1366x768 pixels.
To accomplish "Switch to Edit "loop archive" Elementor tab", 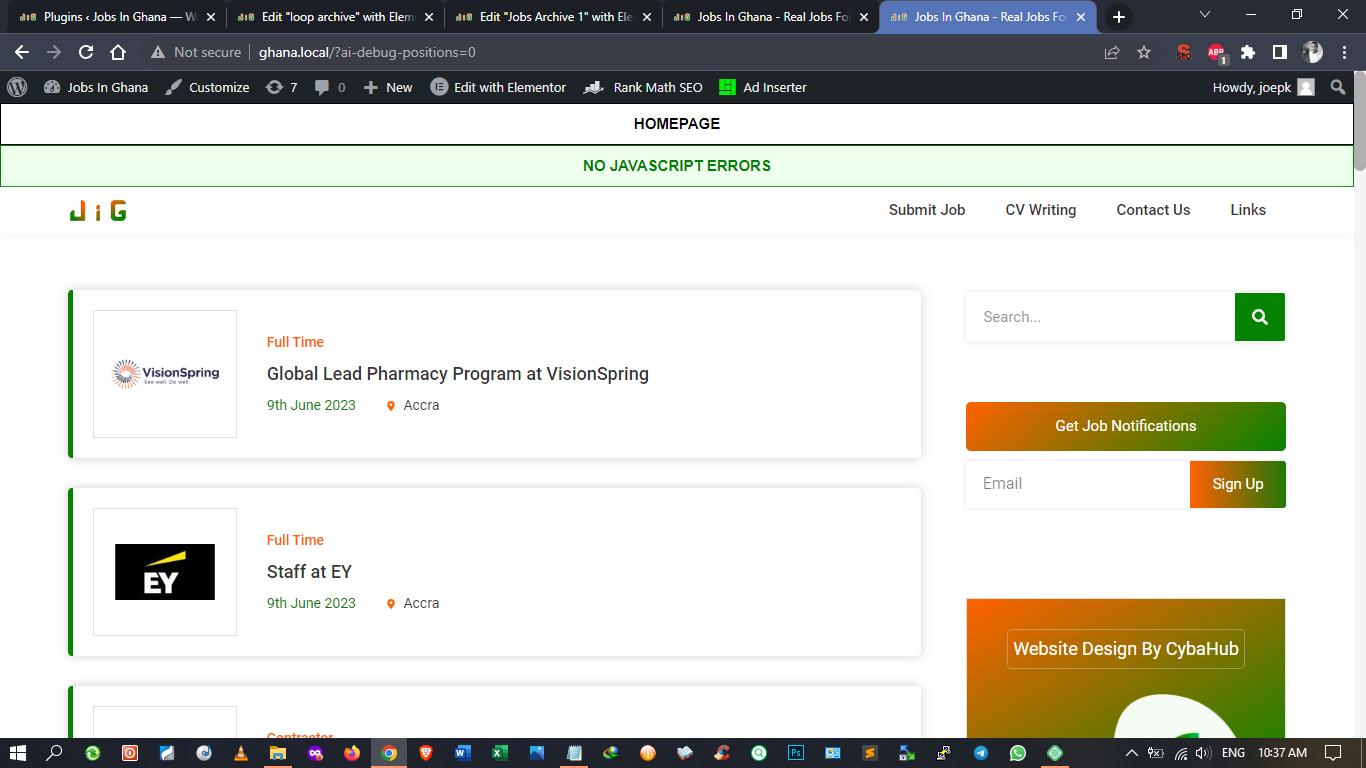I will click(x=335, y=17).
